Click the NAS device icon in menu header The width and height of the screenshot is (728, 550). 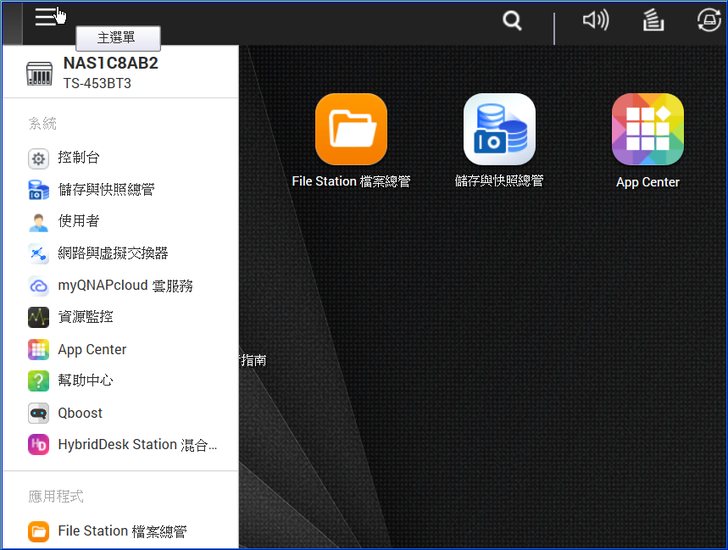pyautogui.click(x=39, y=73)
